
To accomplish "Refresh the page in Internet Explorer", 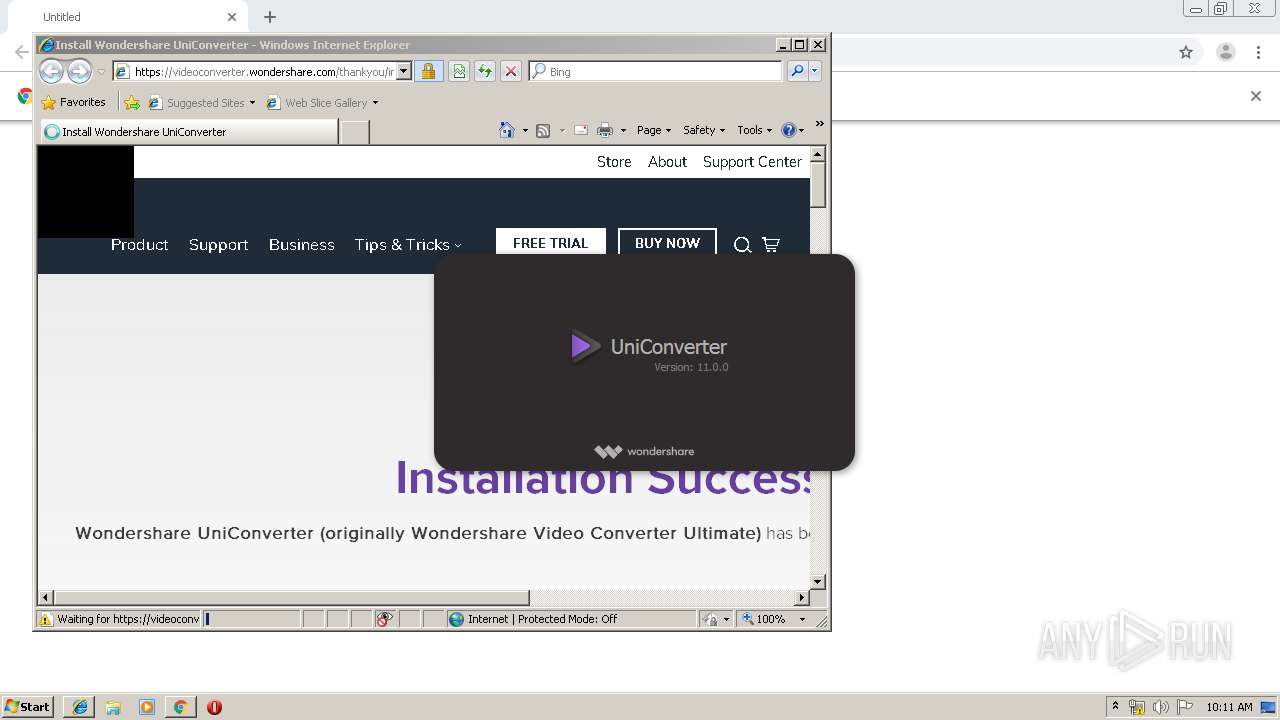I will coord(485,72).
